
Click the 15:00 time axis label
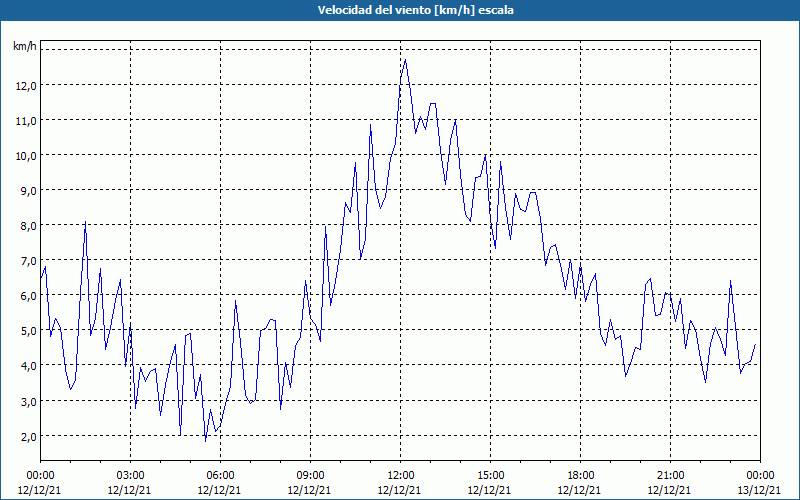coord(490,476)
